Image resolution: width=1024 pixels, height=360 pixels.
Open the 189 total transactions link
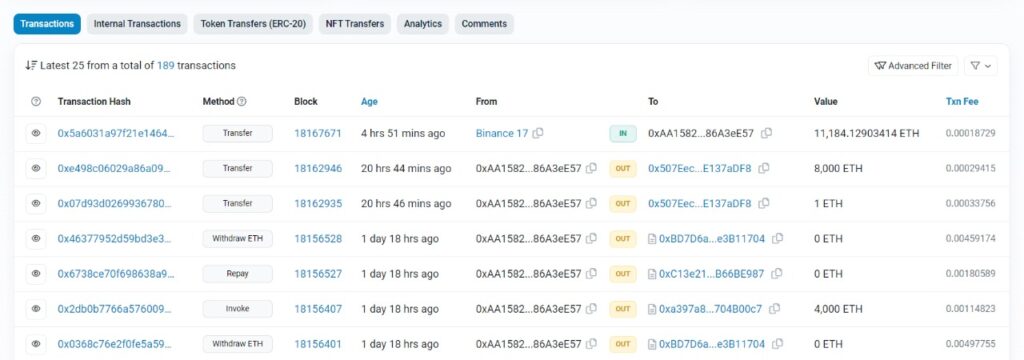[x=165, y=65]
